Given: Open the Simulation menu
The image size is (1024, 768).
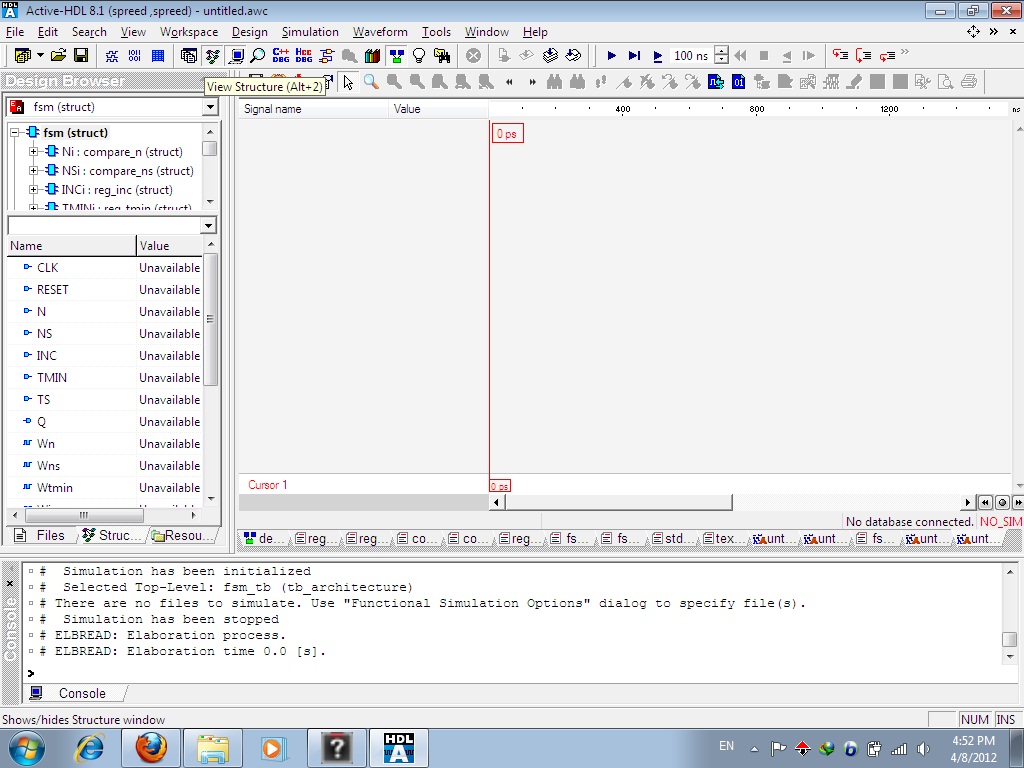Looking at the screenshot, I should (310, 32).
